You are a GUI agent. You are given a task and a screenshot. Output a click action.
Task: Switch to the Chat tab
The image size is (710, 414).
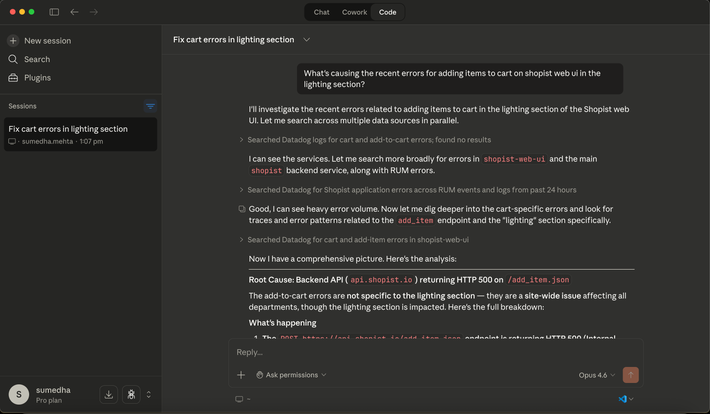[321, 12]
